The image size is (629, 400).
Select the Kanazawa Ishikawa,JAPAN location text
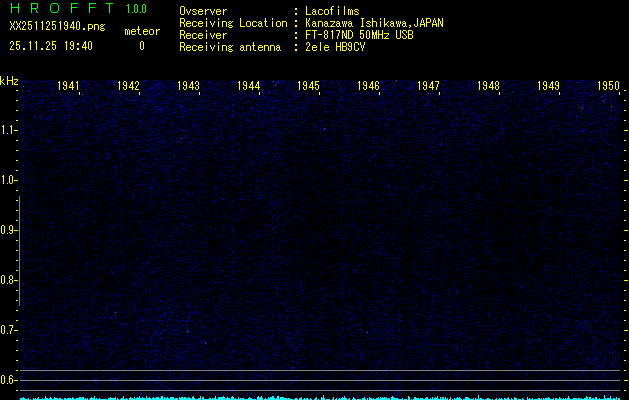click(x=375, y=22)
